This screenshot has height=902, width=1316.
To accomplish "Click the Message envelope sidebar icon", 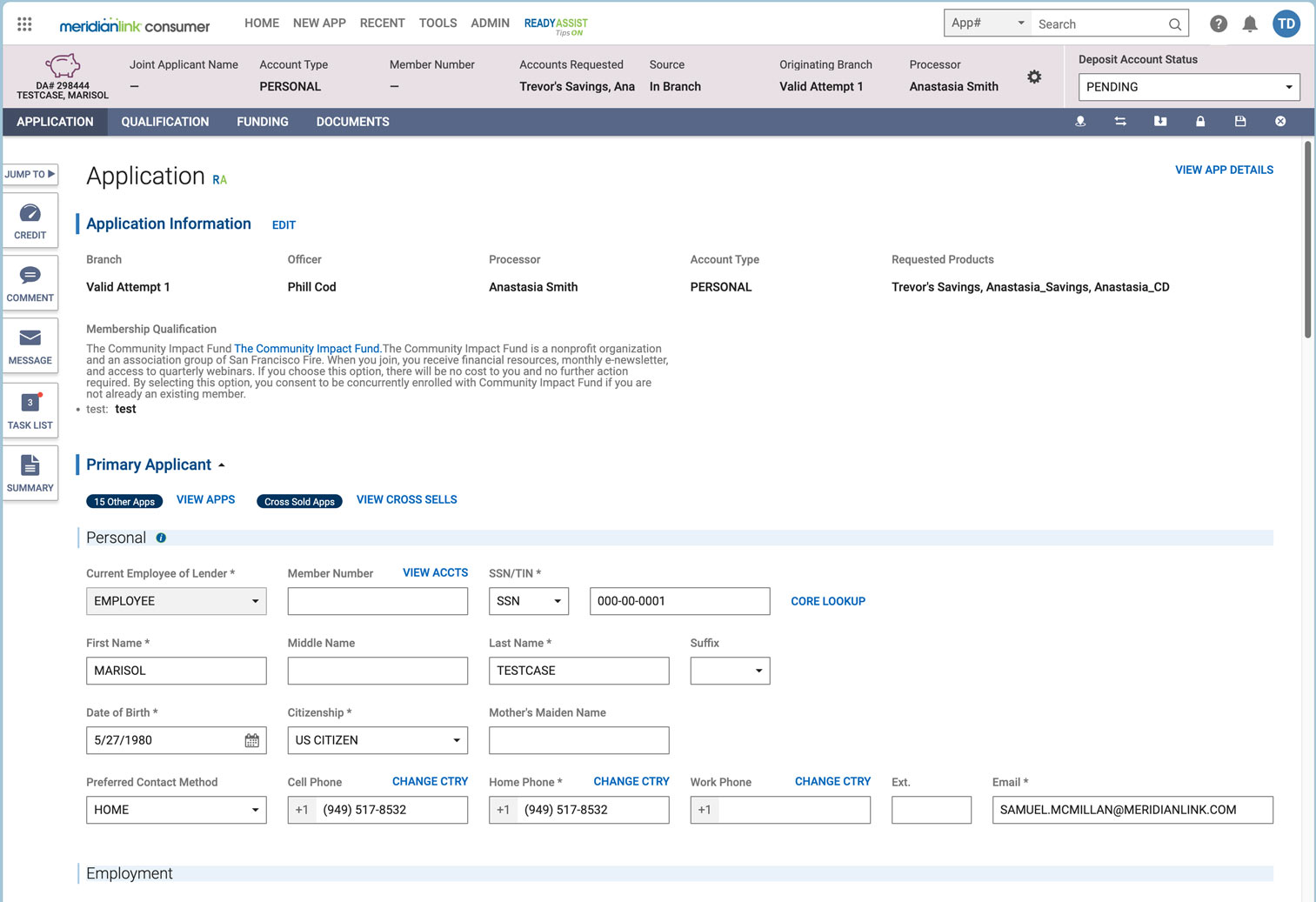I will 30,344.
